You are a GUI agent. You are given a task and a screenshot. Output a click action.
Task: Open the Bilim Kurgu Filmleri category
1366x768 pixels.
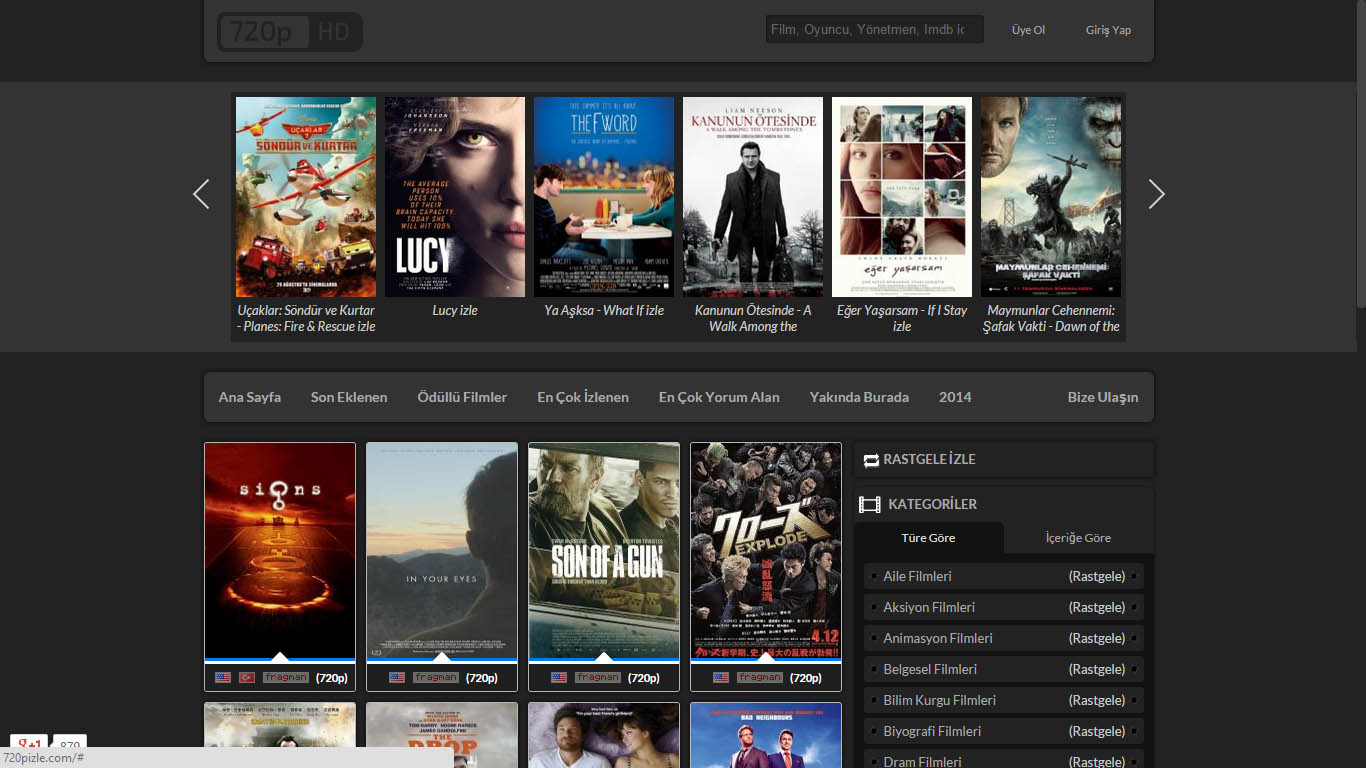pyautogui.click(x=939, y=700)
